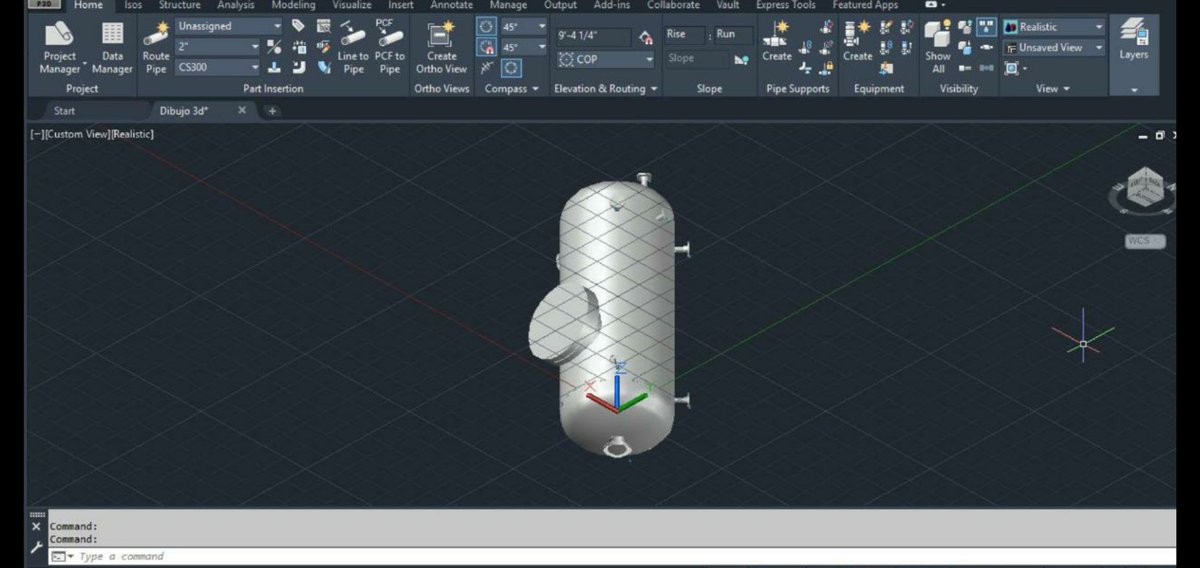The height and width of the screenshot is (568, 1200).
Task: Create an Ortho View
Action: coord(441,47)
